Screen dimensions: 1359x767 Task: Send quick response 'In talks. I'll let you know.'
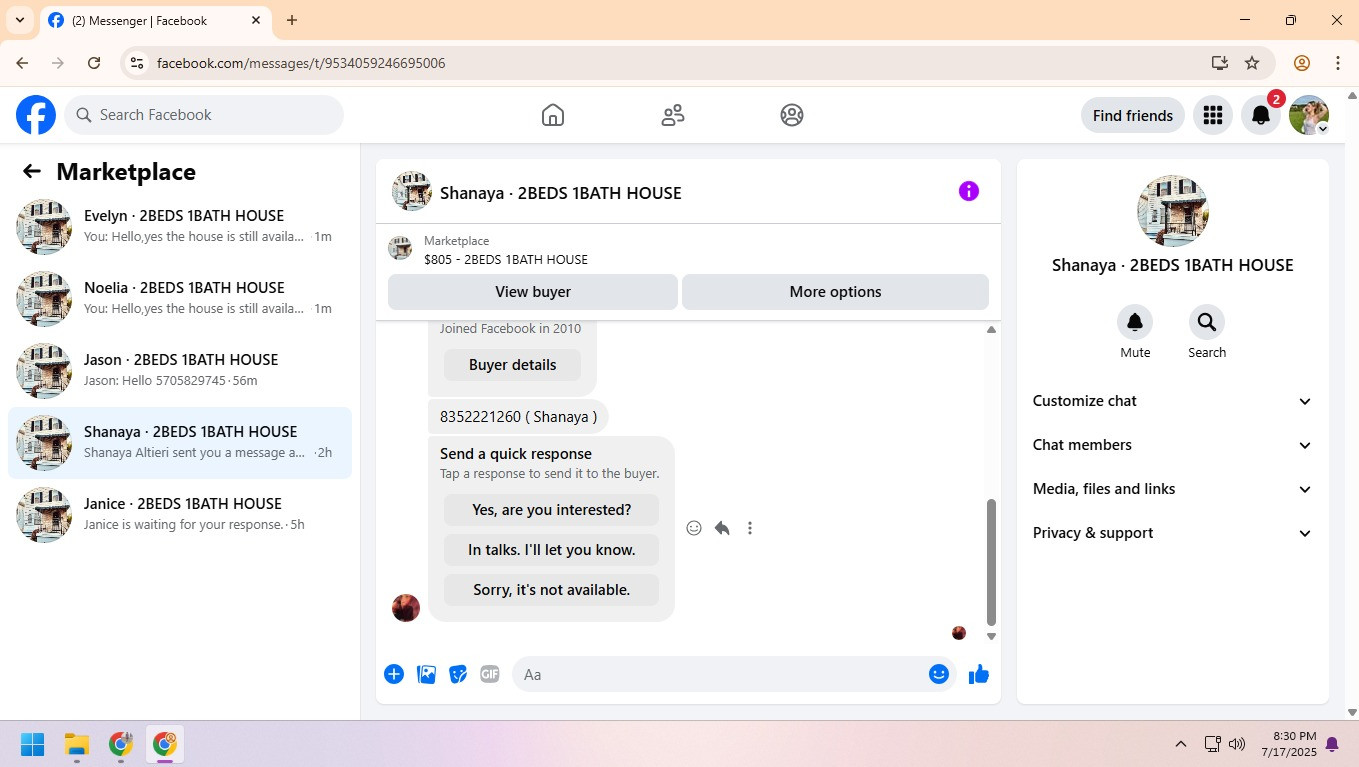(x=551, y=550)
